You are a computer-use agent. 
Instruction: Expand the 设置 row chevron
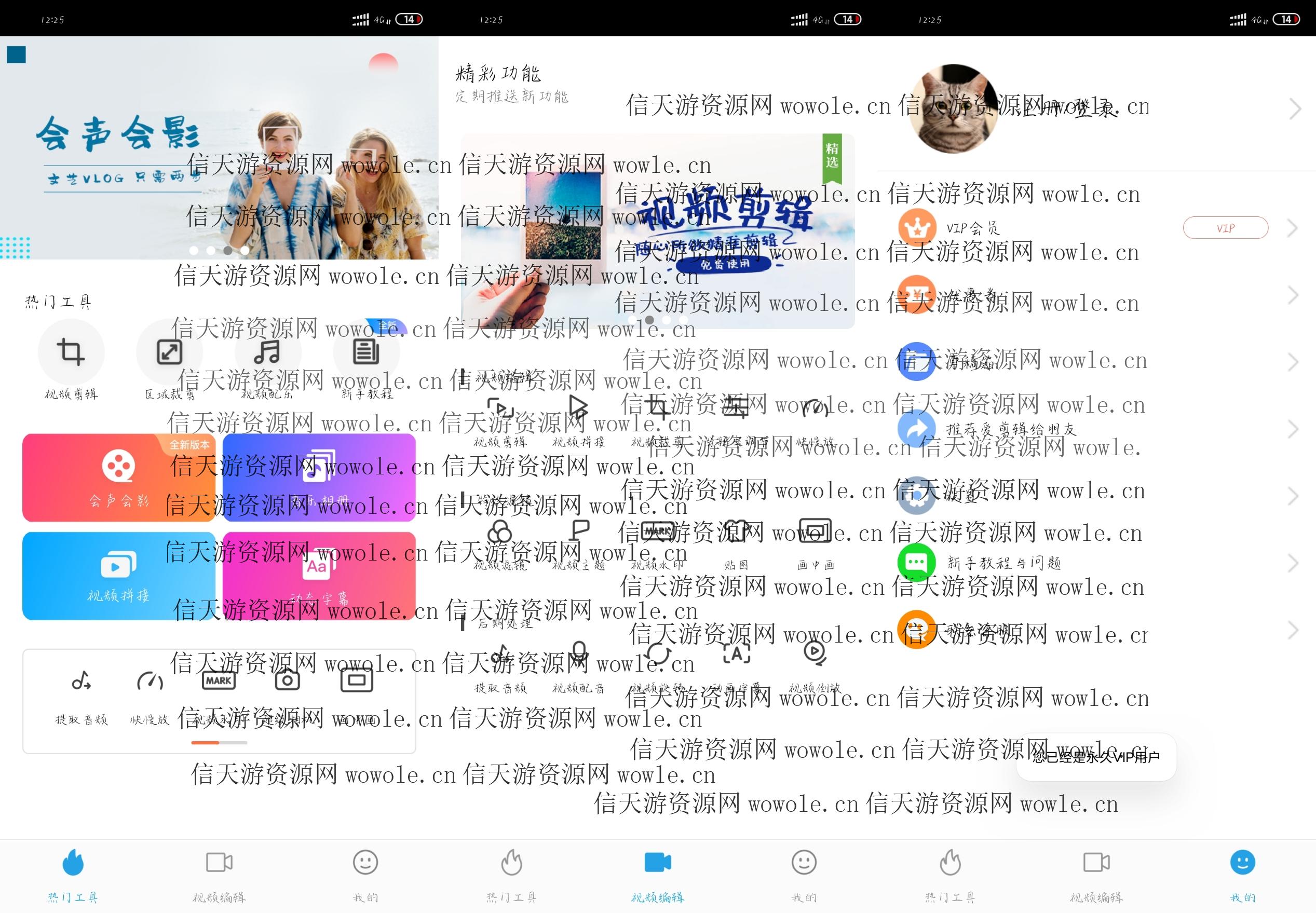[x=1293, y=496]
